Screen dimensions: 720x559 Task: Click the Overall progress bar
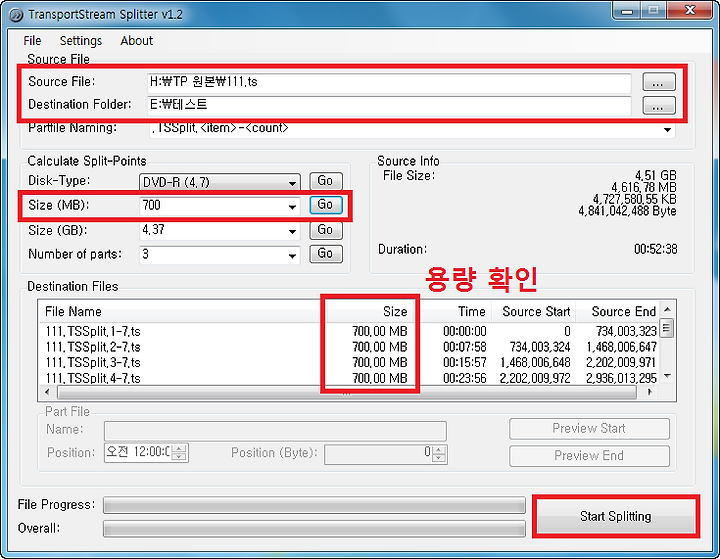(x=314, y=529)
